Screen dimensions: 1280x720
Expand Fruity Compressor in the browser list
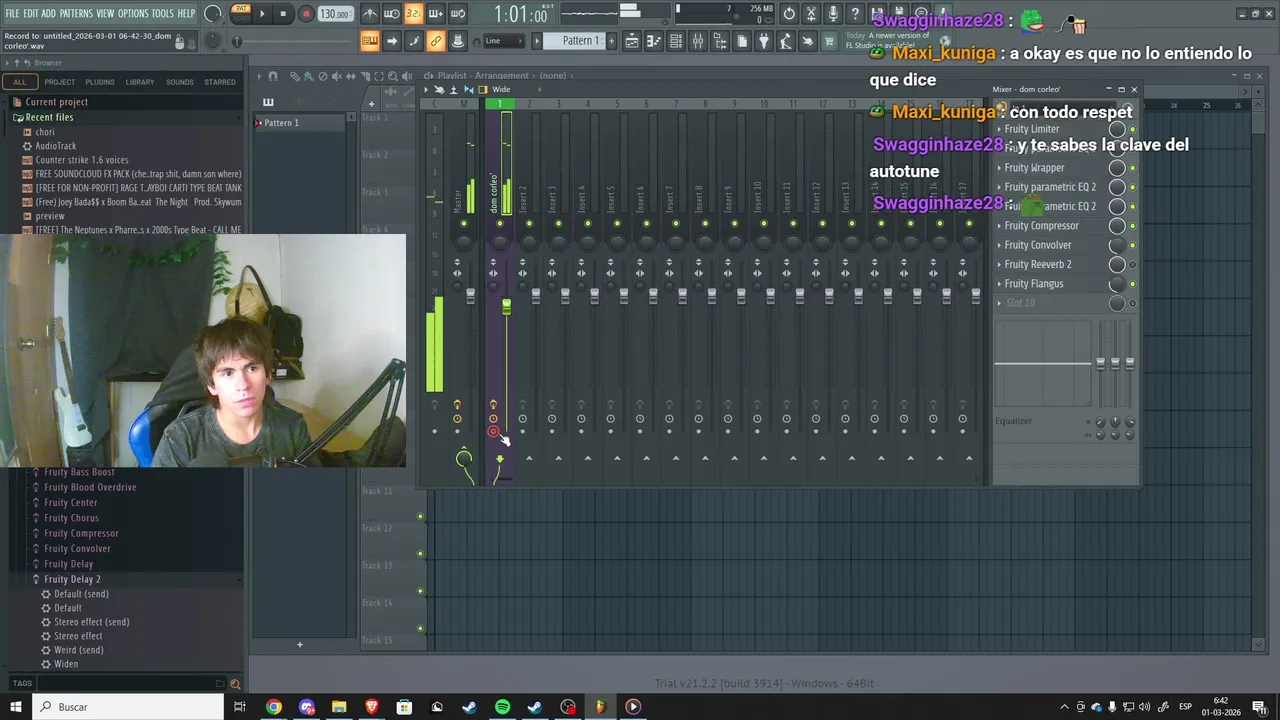tap(81, 533)
